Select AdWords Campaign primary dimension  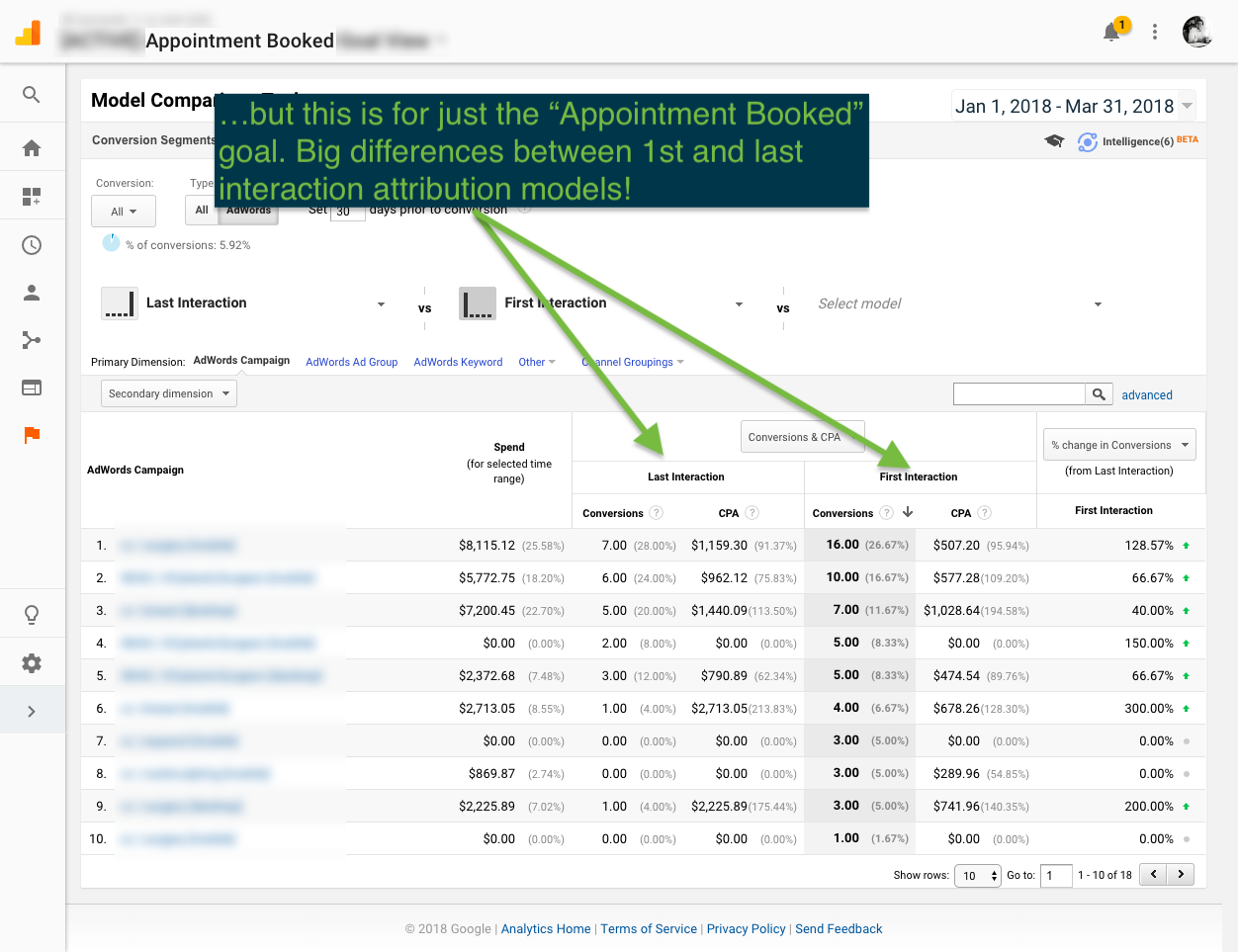[241, 361]
